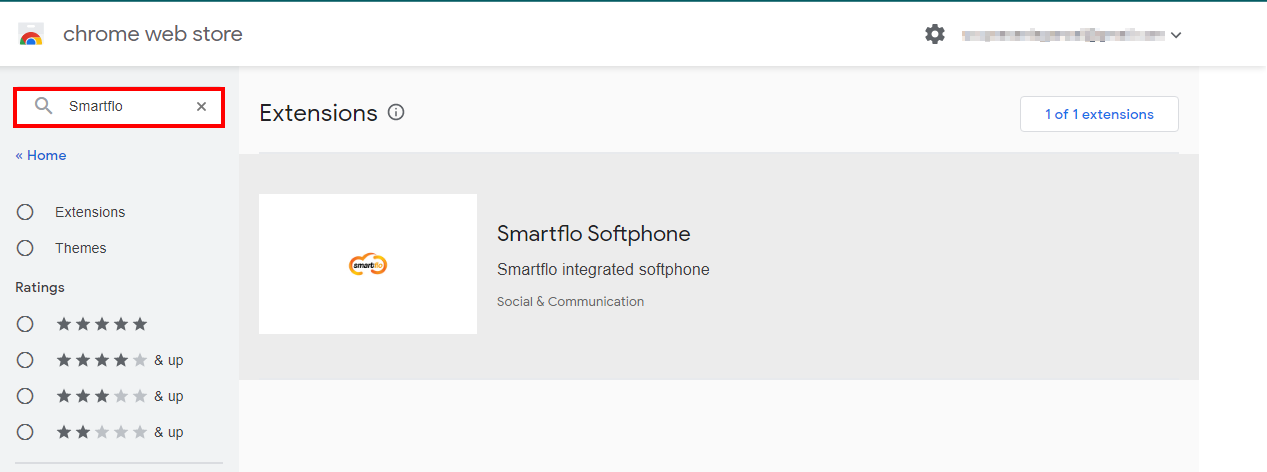This screenshot has height=472, width=1267.
Task: Click the 1 of 1 extensions button
Action: pyautogui.click(x=1099, y=114)
